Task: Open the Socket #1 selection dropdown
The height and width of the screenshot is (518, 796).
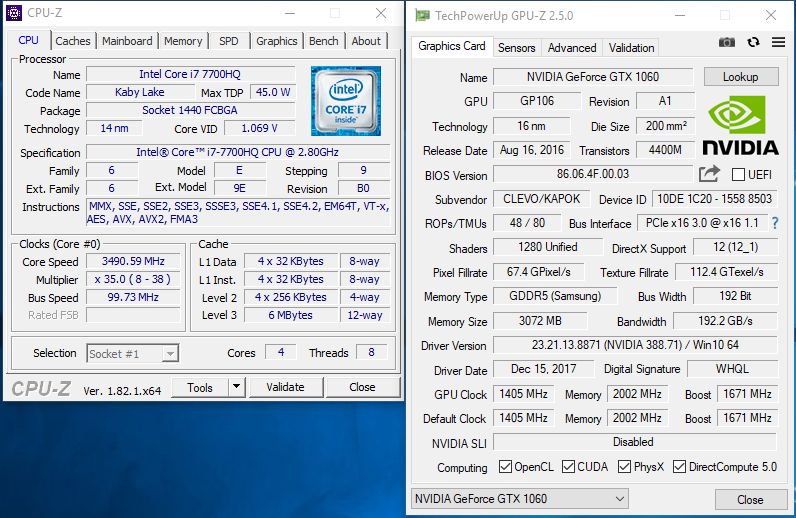Action: tap(133, 353)
